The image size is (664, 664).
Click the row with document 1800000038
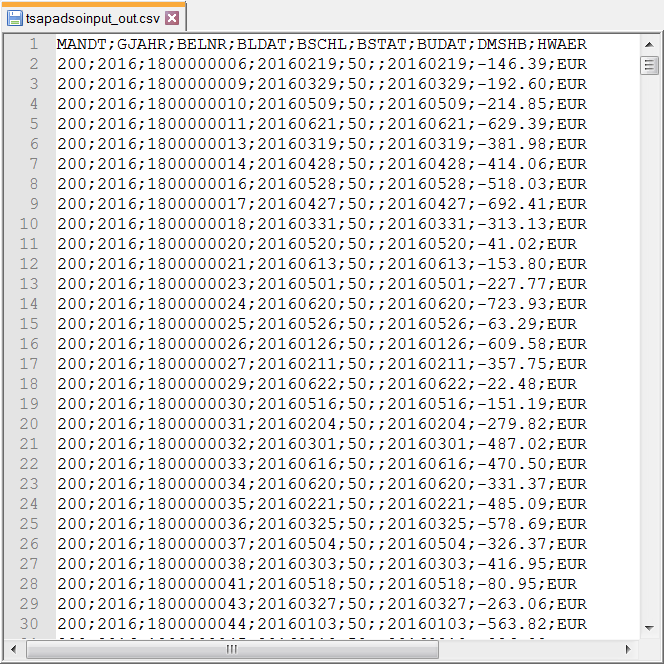coord(322,564)
